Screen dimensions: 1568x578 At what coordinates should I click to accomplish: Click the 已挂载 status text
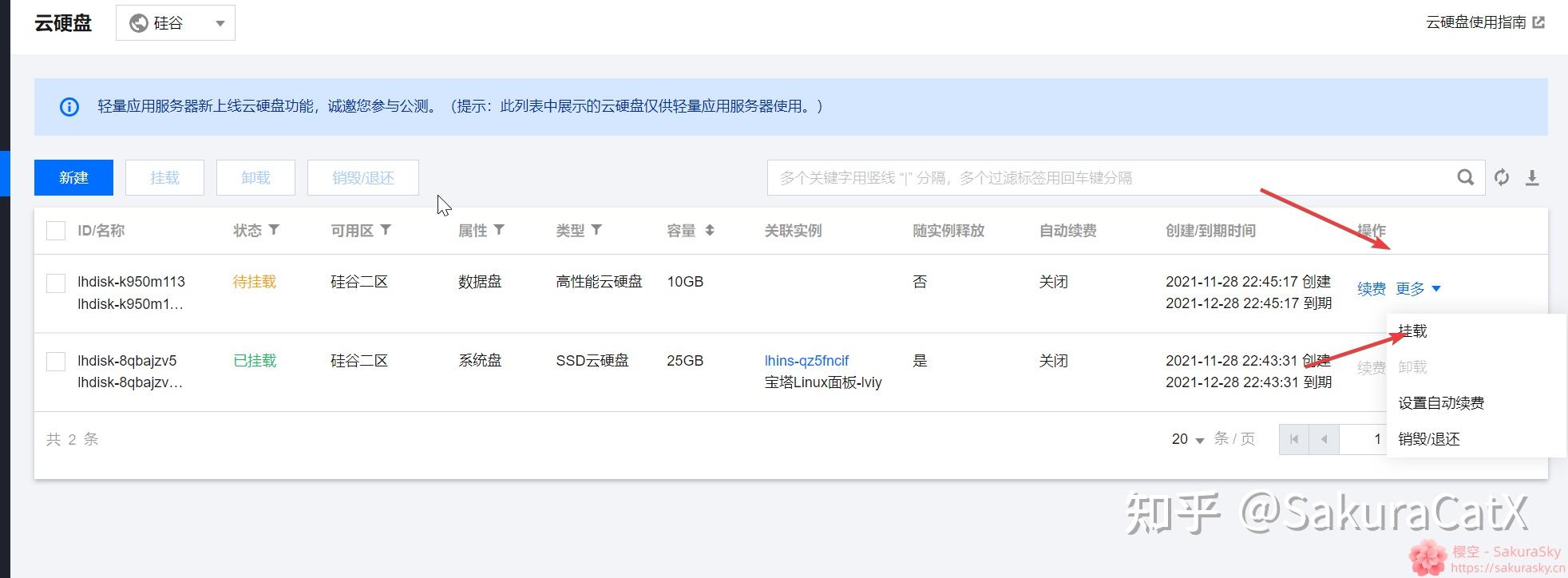coord(255,361)
